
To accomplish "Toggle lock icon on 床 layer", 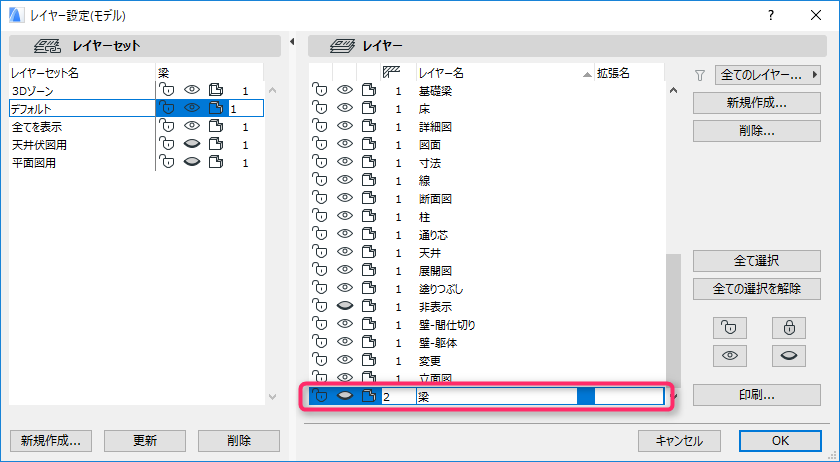I will pos(320,108).
